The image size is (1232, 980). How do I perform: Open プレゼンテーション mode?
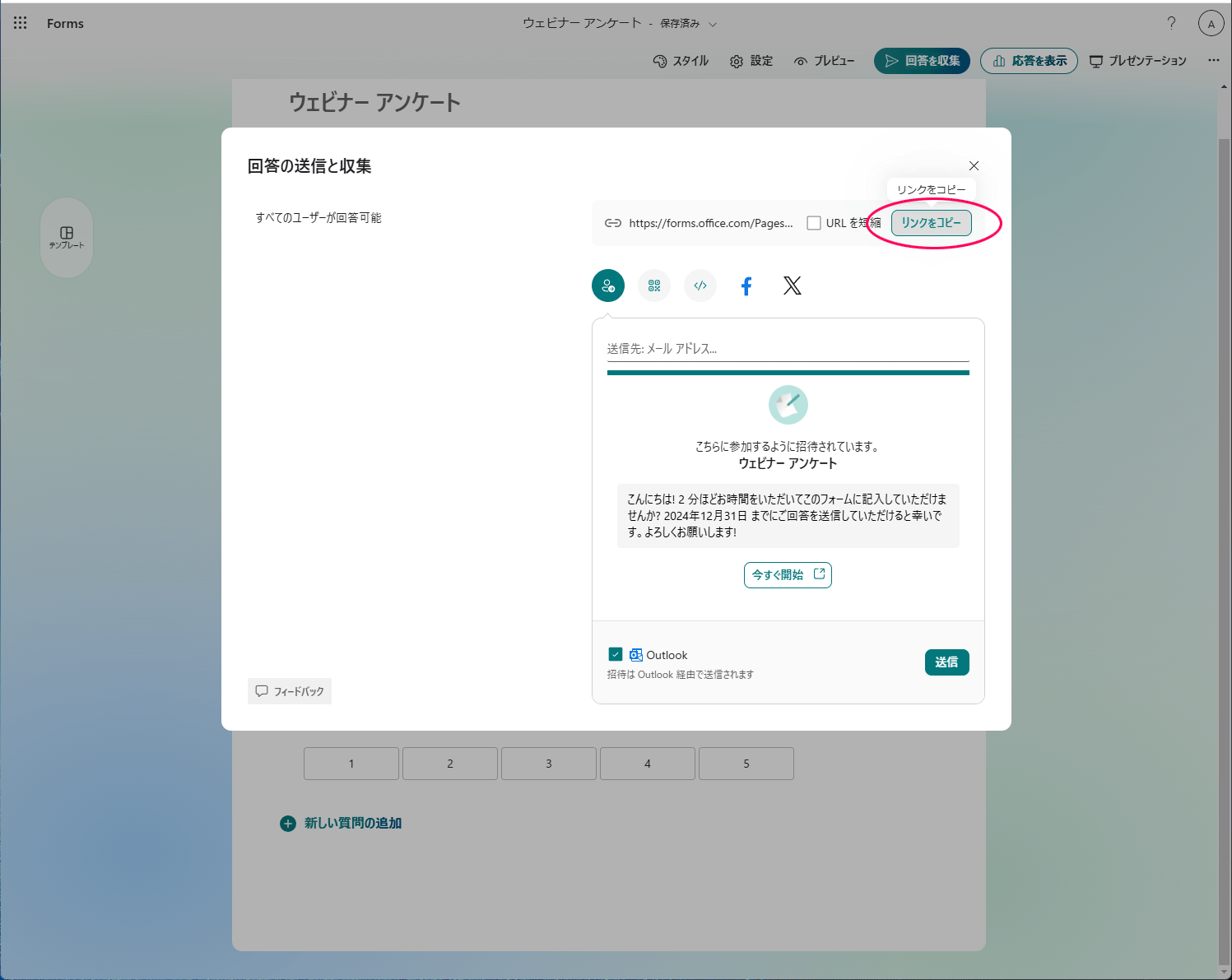click(1138, 60)
